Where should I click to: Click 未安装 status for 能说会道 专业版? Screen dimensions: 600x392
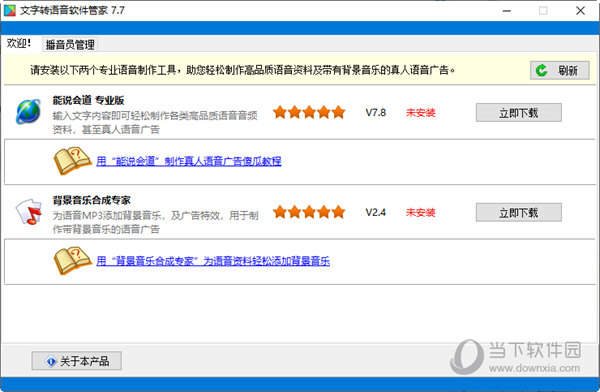tap(421, 113)
